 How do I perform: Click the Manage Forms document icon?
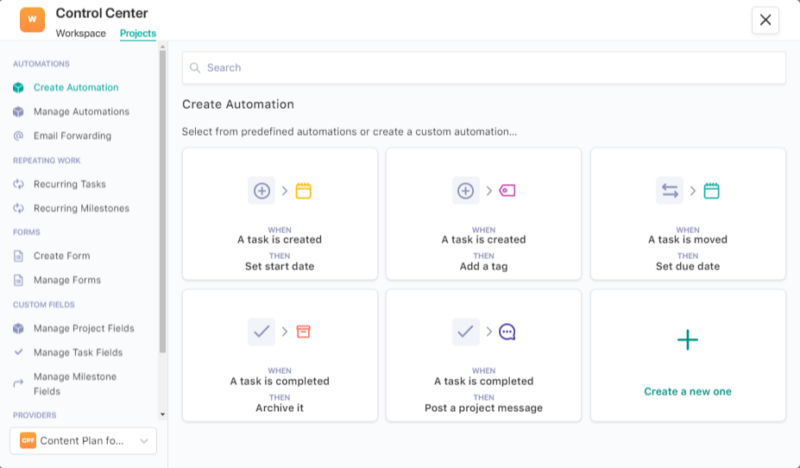tap(18, 280)
